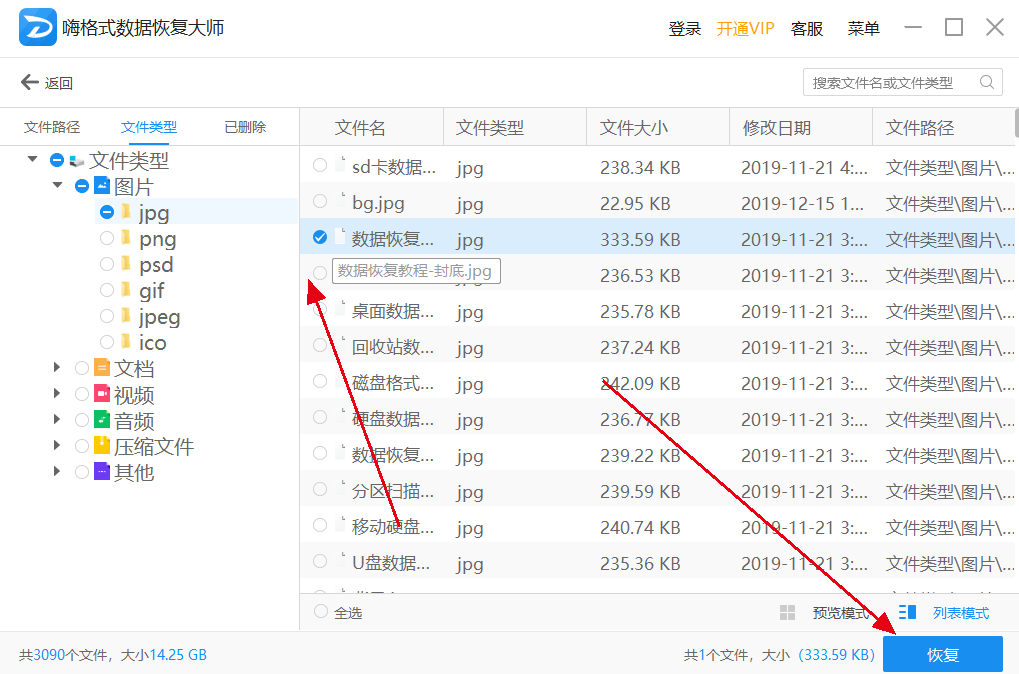Click file icon of sd卡数据 row
Screen dimensions: 1019x674
340,165
